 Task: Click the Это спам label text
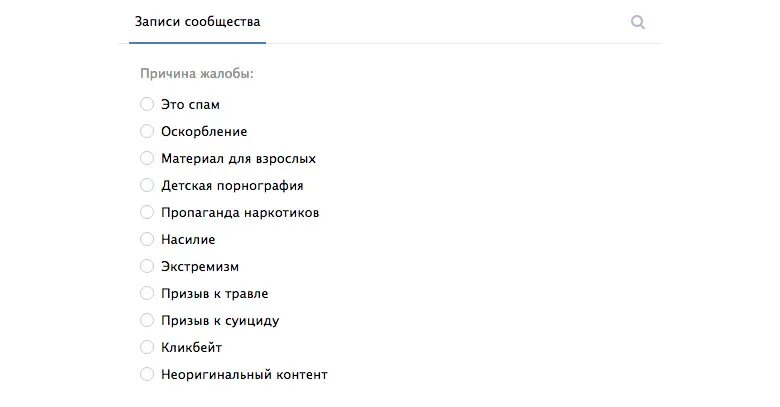(x=191, y=105)
